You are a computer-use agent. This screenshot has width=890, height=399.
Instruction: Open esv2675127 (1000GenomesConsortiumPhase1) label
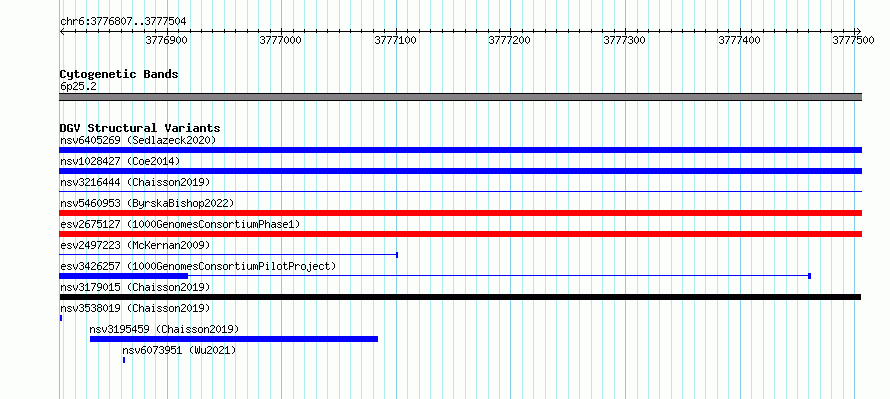point(180,224)
